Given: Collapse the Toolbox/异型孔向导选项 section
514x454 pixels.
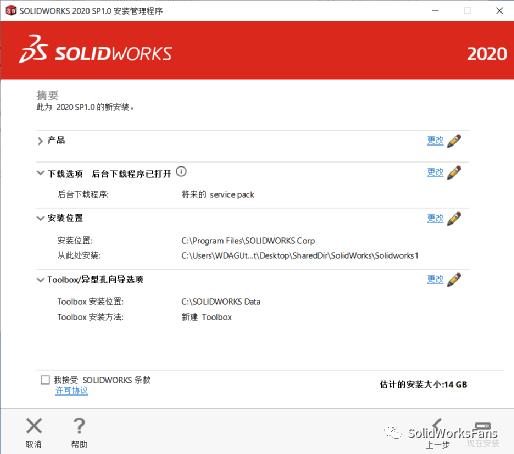Looking at the screenshot, I should click(40, 280).
